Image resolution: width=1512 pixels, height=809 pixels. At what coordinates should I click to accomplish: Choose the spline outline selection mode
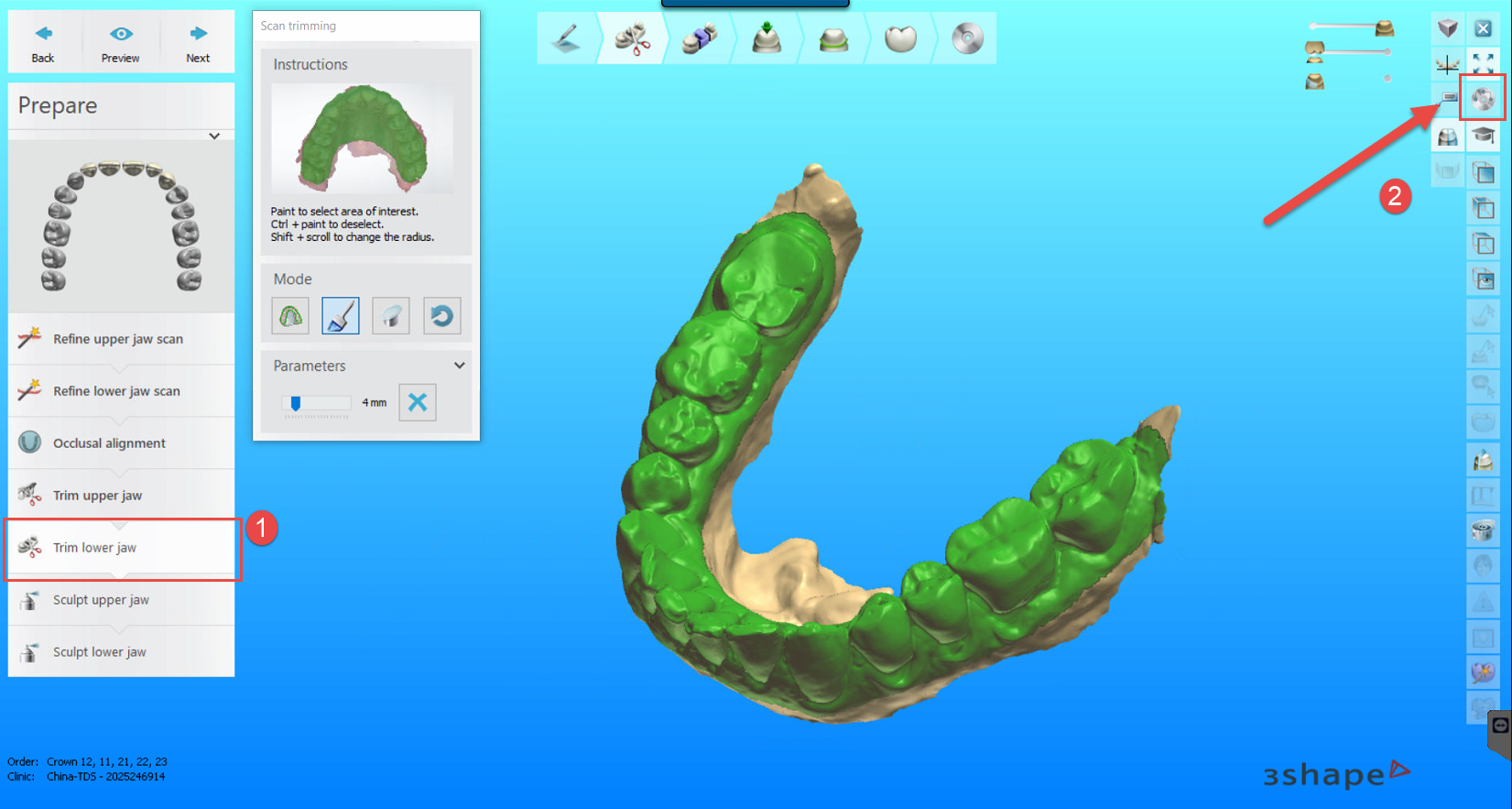click(290, 316)
